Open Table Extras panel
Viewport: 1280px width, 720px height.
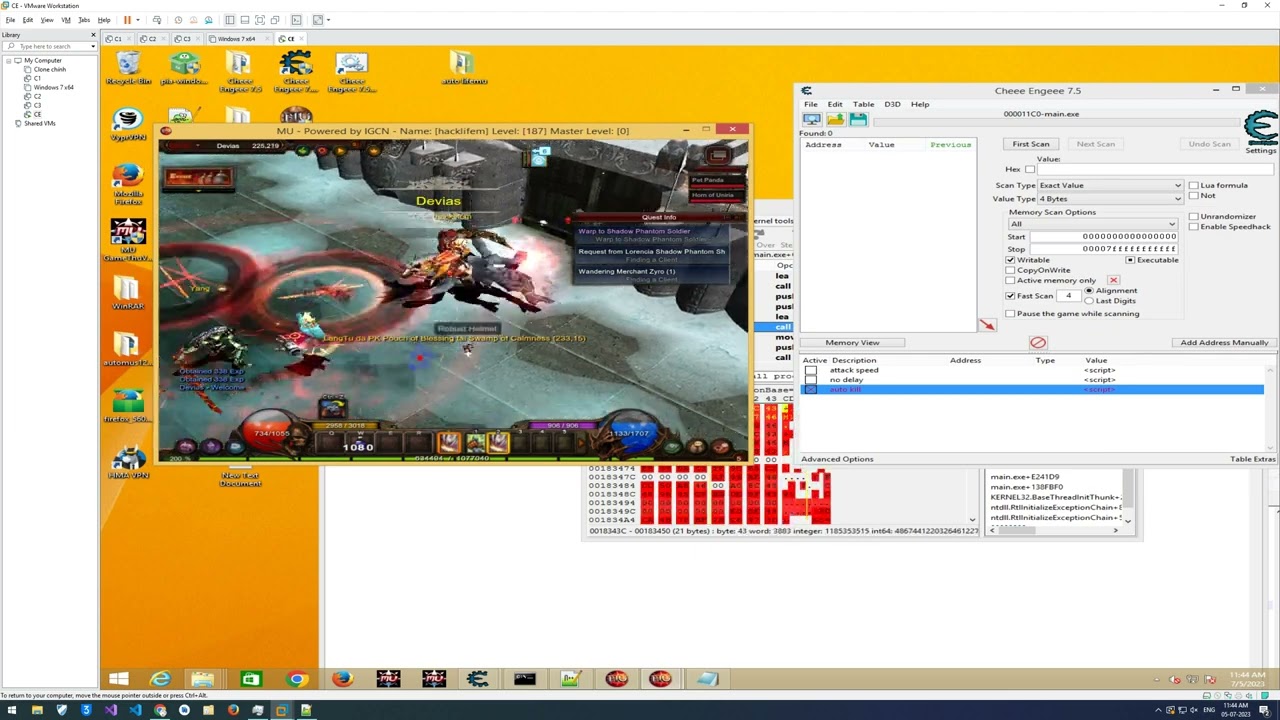1253,459
